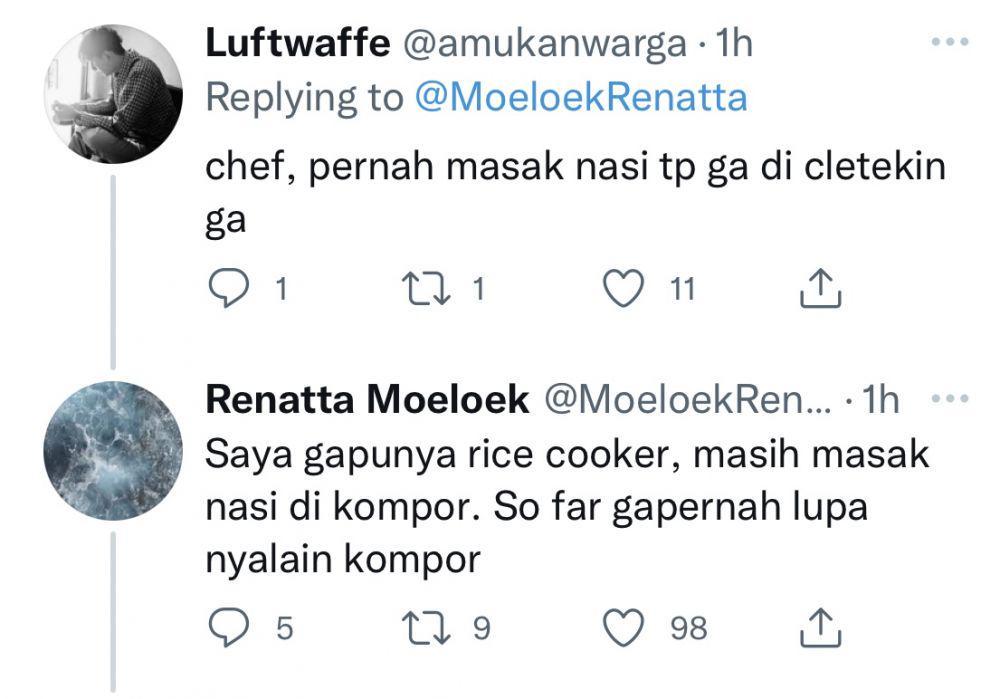Open the 1h timestamp on Renatta's tweet
1000x699 pixels.
880,400
